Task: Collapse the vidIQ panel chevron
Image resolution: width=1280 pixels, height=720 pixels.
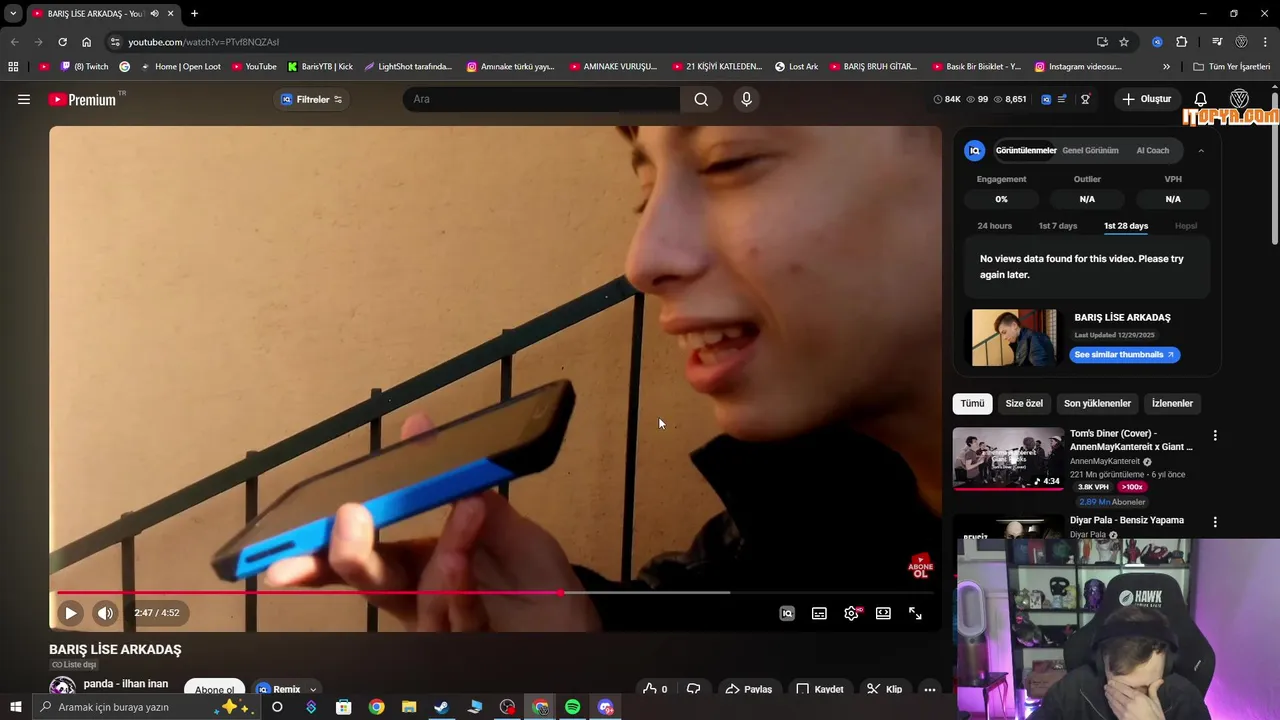Action: [x=1201, y=151]
